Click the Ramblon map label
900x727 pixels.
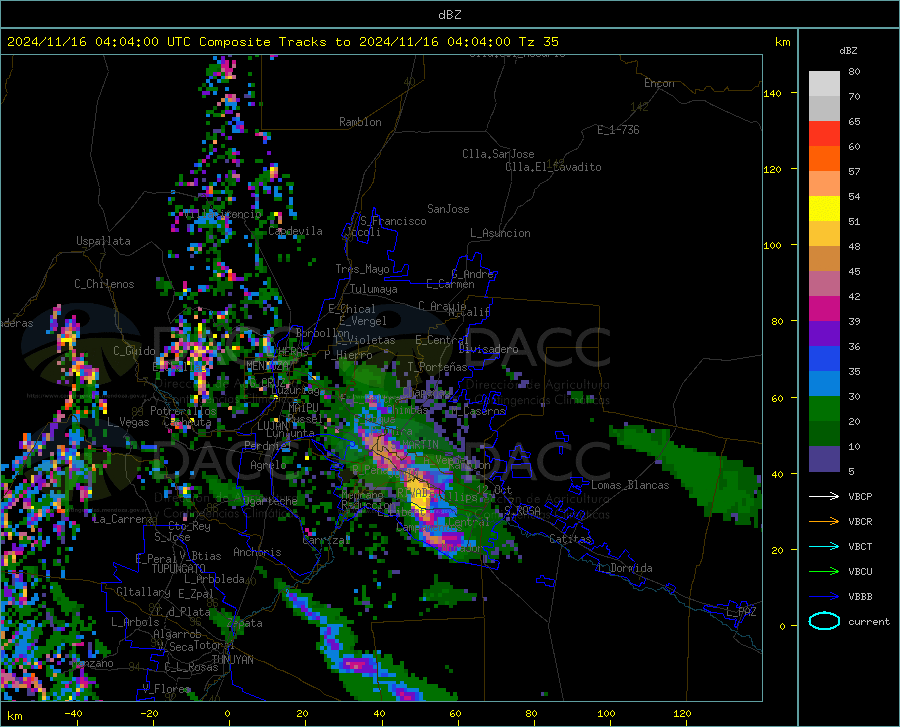coord(360,122)
